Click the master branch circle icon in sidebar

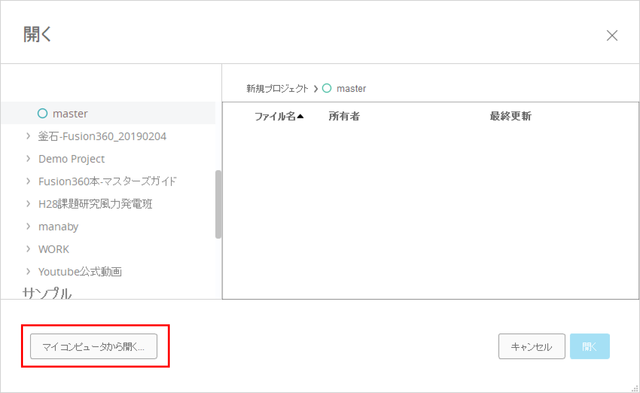[x=42, y=113]
